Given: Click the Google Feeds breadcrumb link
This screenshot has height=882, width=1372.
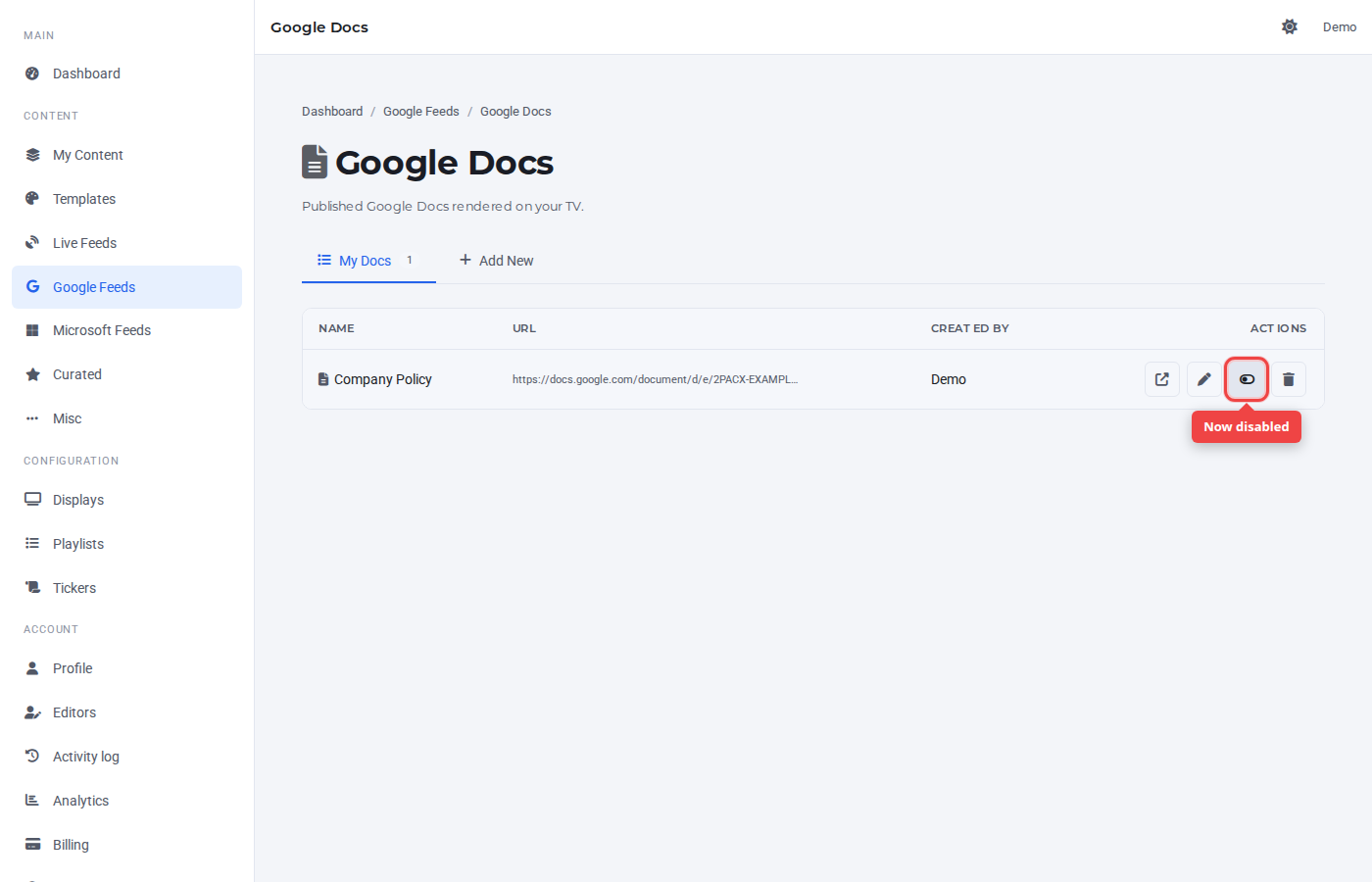Looking at the screenshot, I should click(421, 112).
